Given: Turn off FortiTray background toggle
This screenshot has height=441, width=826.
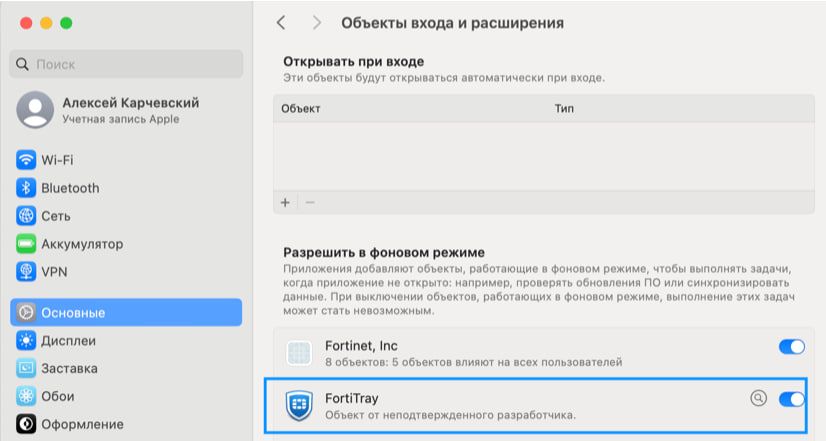Looking at the screenshot, I should click(791, 399).
